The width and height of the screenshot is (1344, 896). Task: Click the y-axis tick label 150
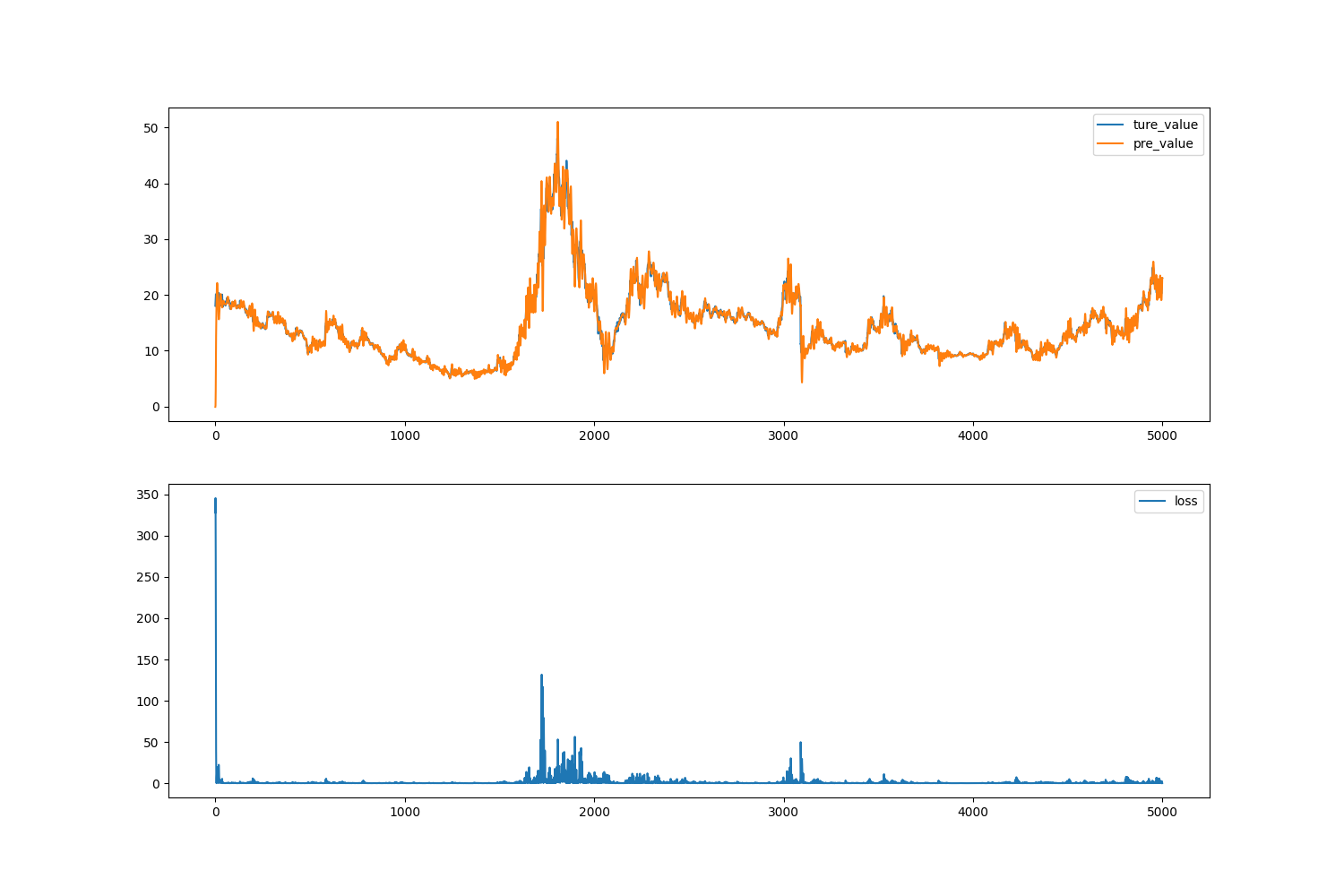149,660
